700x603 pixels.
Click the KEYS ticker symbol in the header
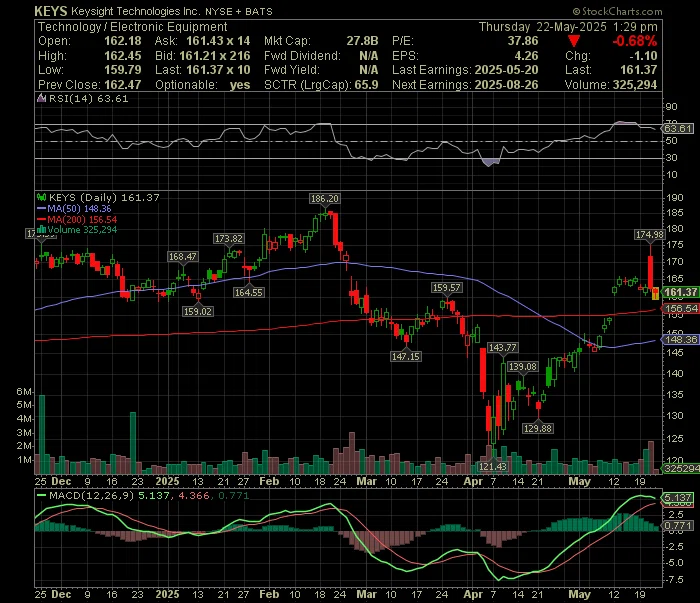(x=50, y=11)
